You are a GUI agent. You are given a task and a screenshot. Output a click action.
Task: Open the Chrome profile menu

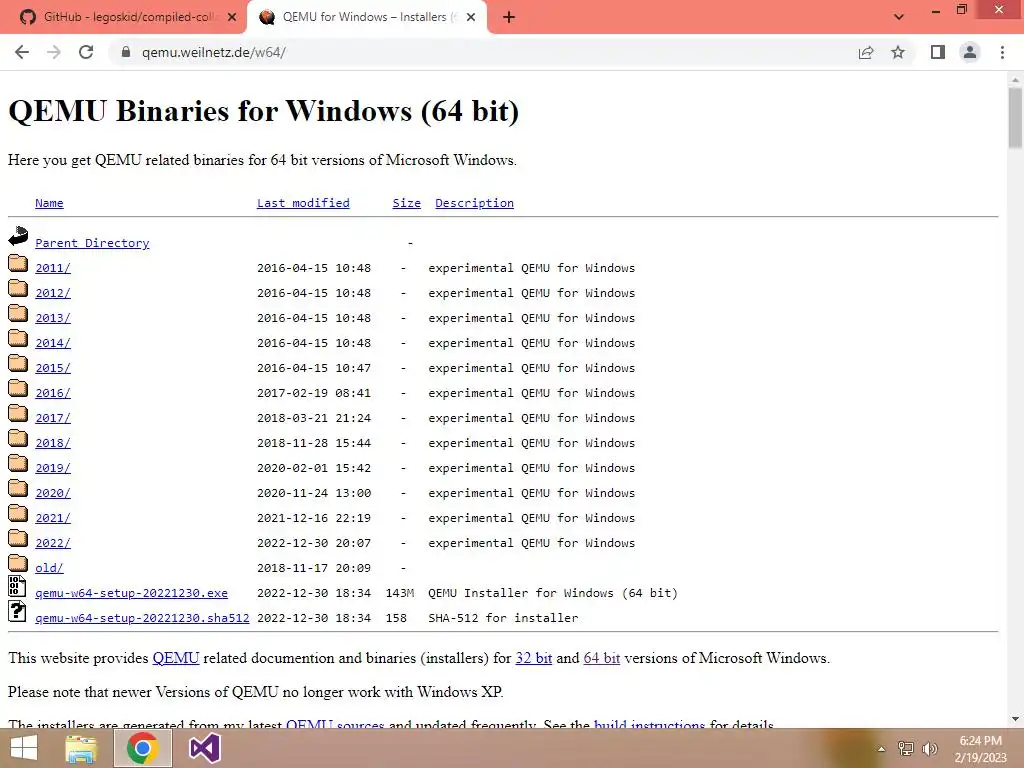pyautogui.click(x=970, y=52)
